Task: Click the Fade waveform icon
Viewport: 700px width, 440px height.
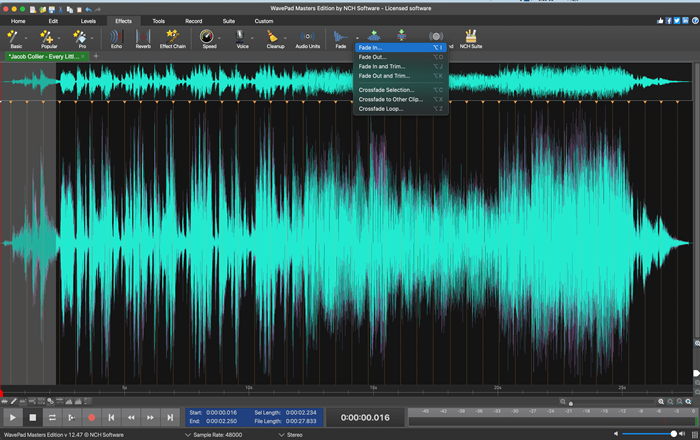Action: (340, 38)
